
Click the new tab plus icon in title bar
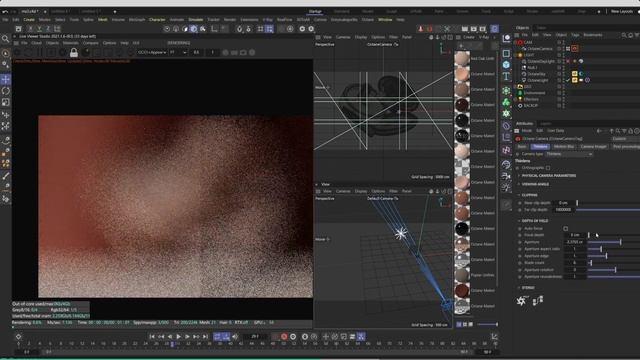click(x=115, y=11)
